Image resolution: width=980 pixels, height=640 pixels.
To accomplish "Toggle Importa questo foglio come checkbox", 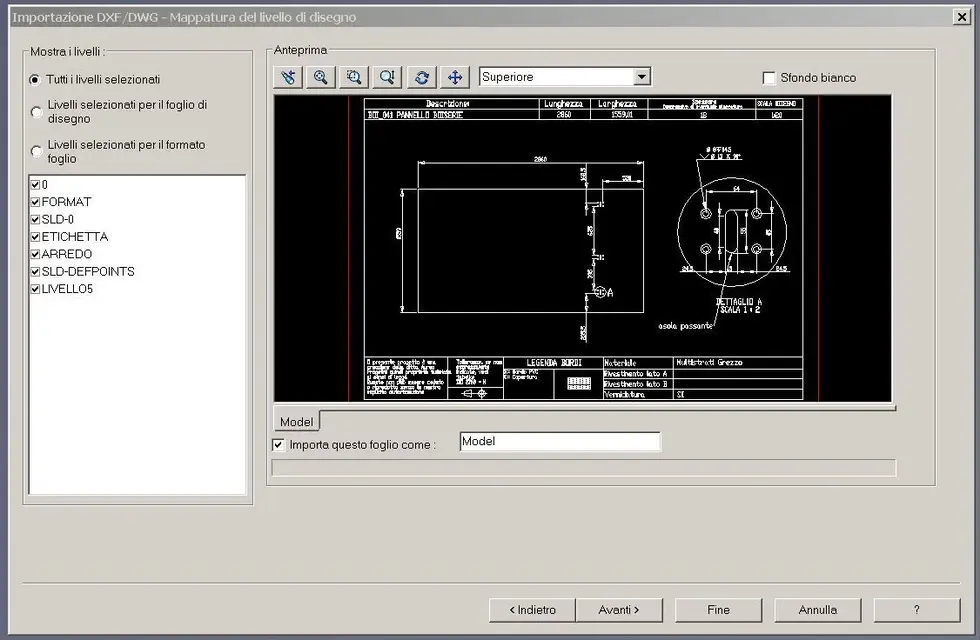I will [x=278, y=445].
